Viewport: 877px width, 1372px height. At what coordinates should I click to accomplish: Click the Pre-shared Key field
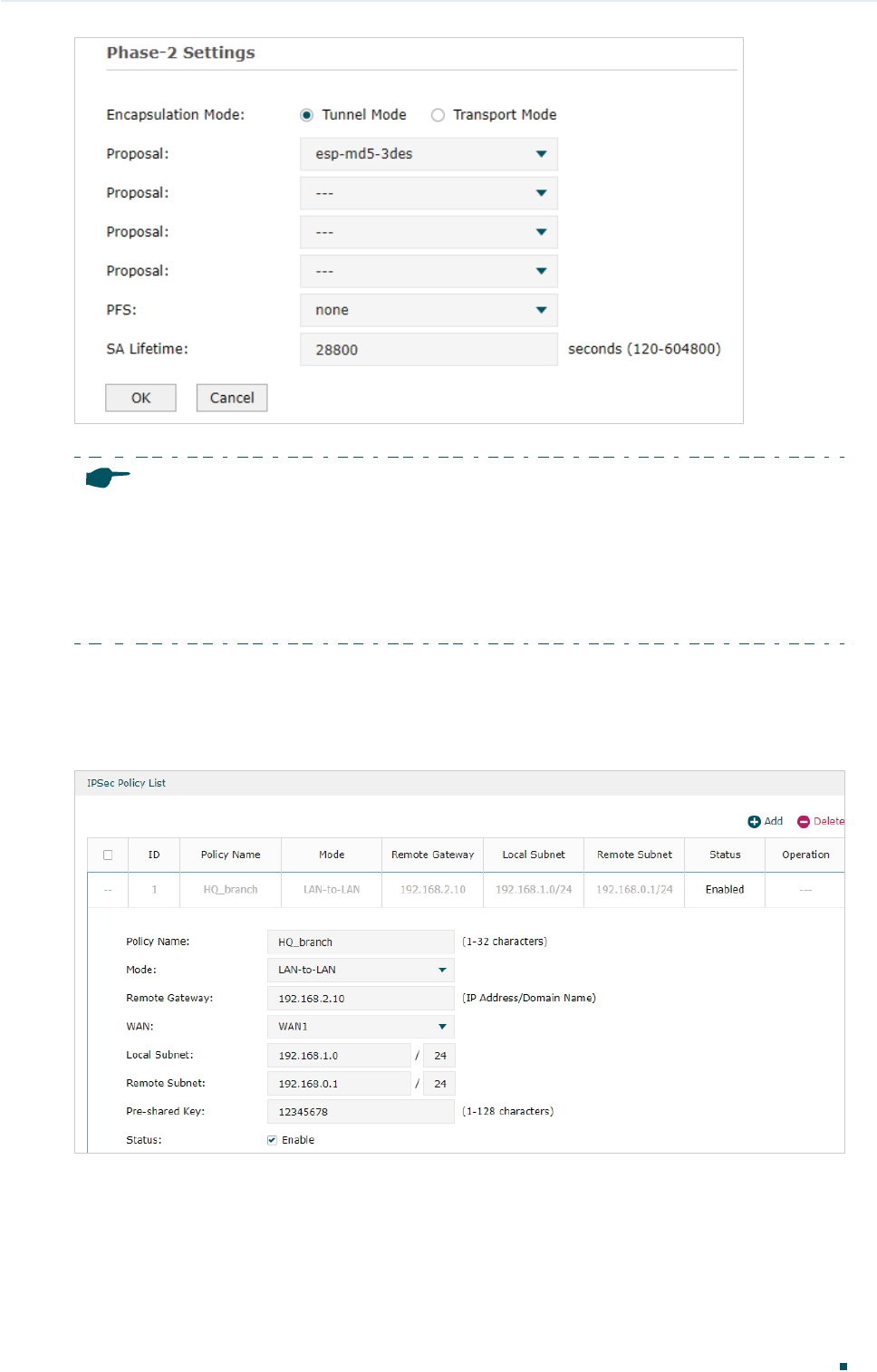[x=361, y=1112]
